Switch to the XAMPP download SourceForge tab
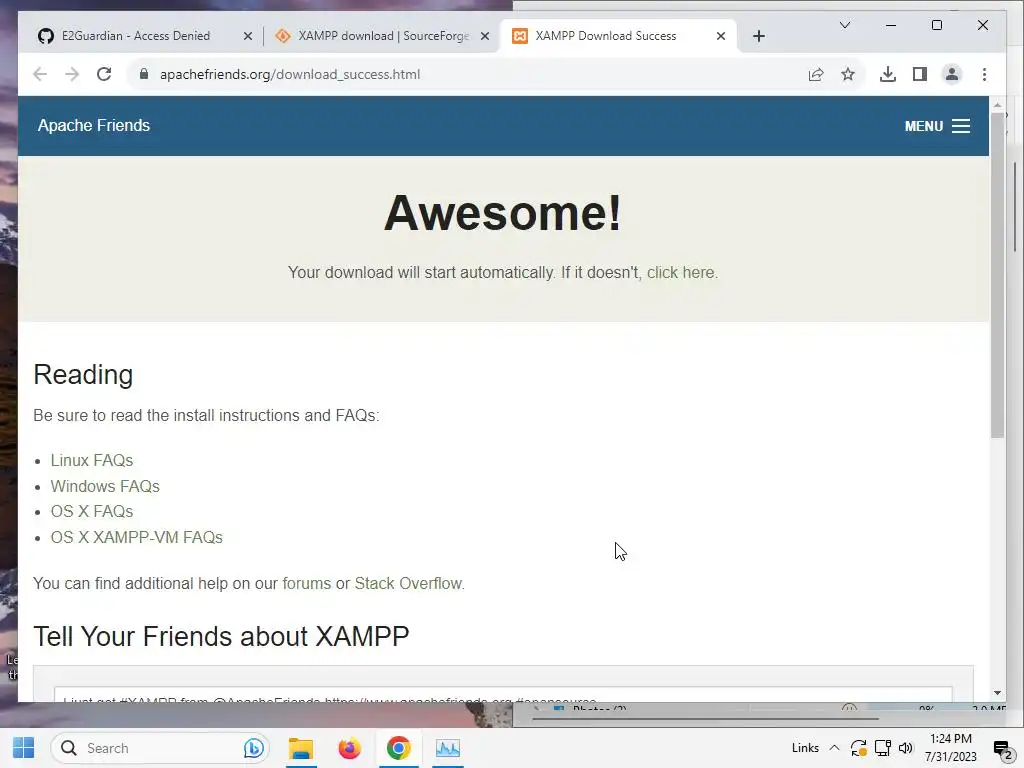This screenshot has width=1024, height=768. pos(382,36)
